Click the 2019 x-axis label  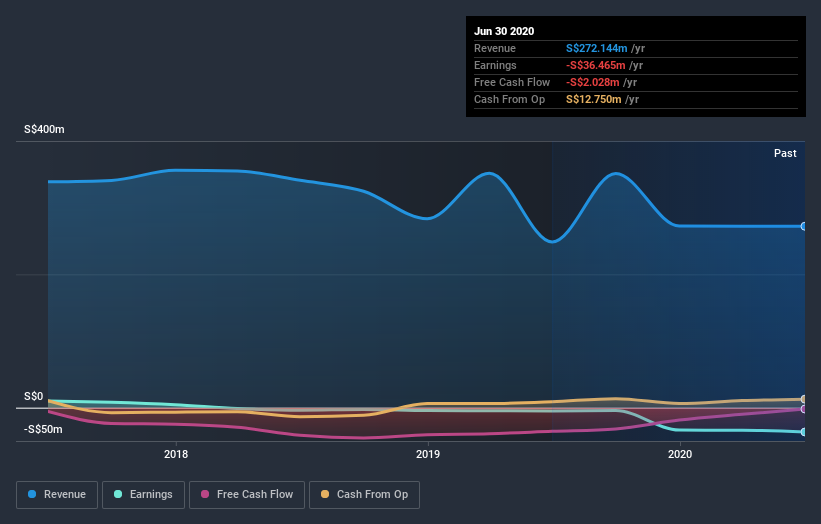click(428, 454)
